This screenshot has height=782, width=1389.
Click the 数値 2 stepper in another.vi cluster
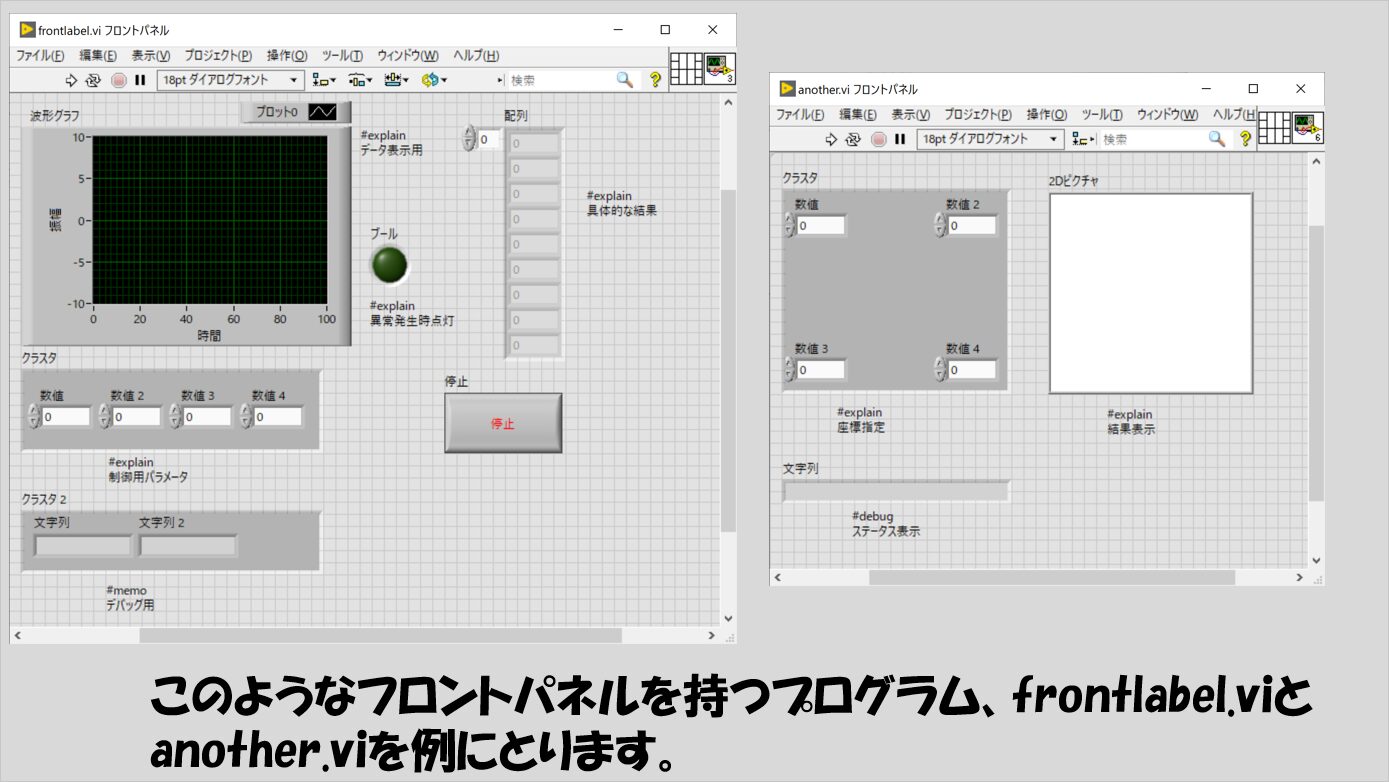pyautogui.click(x=940, y=225)
